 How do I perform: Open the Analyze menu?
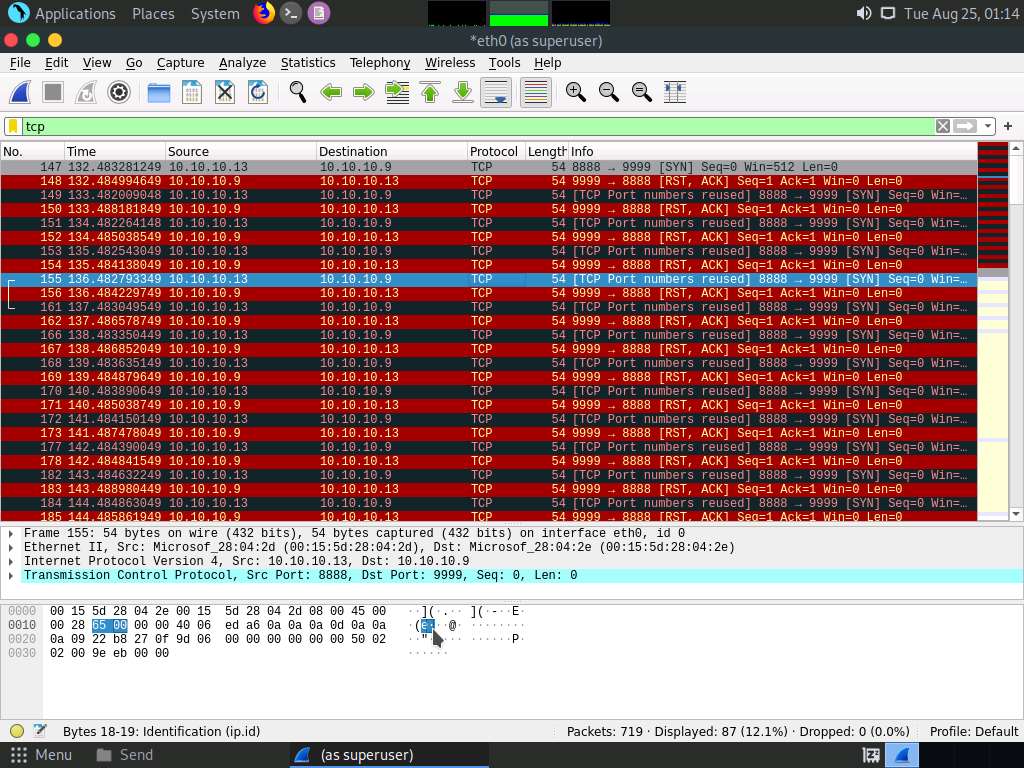click(242, 63)
